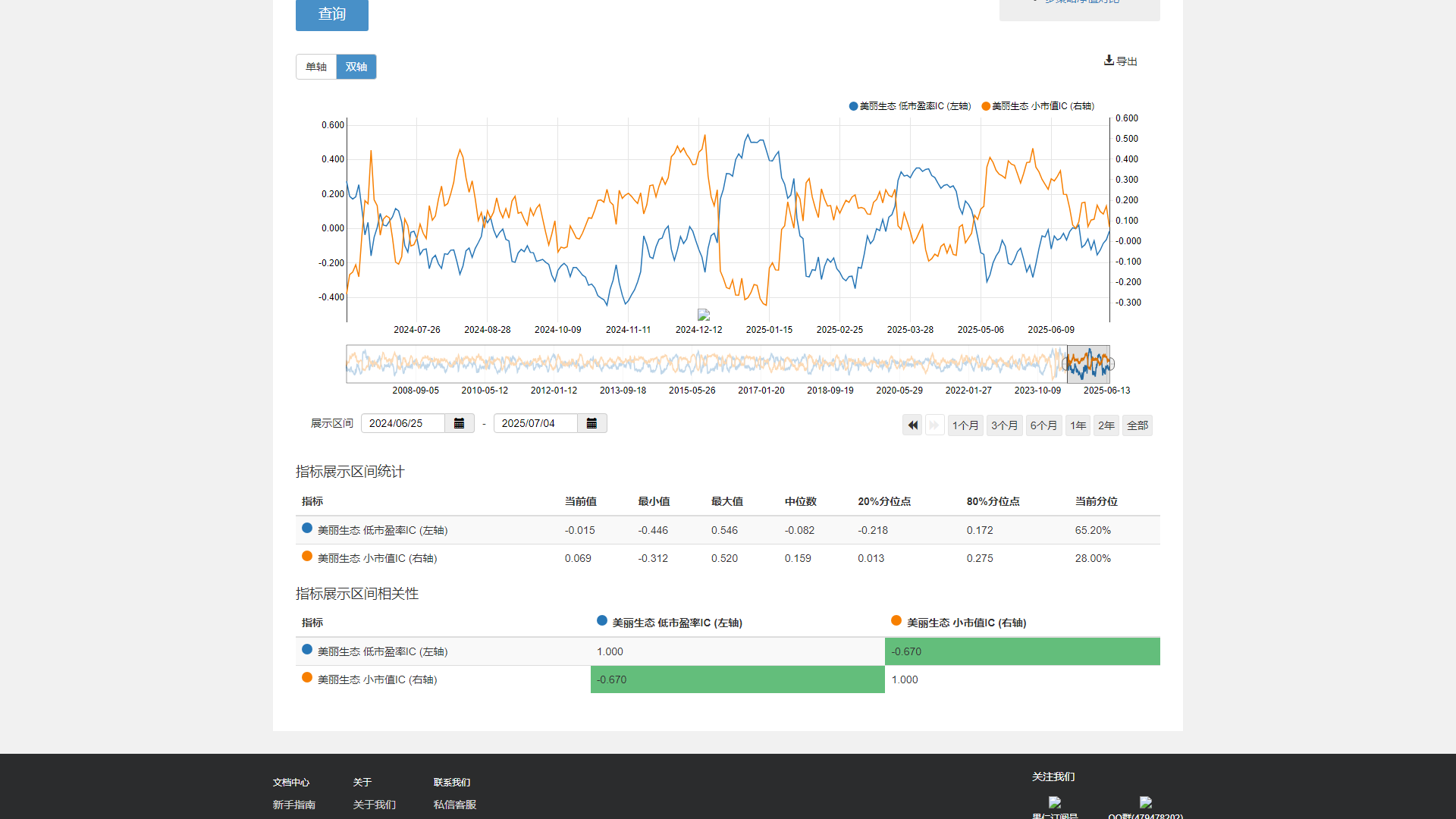Screen dimensions: 1456x819
Task: Click the 0.546 maximum value cell
Action: click(x=724, y=530)
